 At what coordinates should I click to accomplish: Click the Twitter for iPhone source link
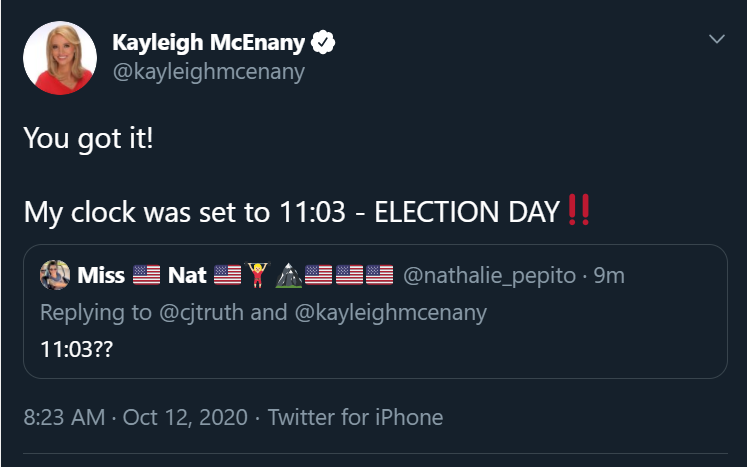click(355, 417)
